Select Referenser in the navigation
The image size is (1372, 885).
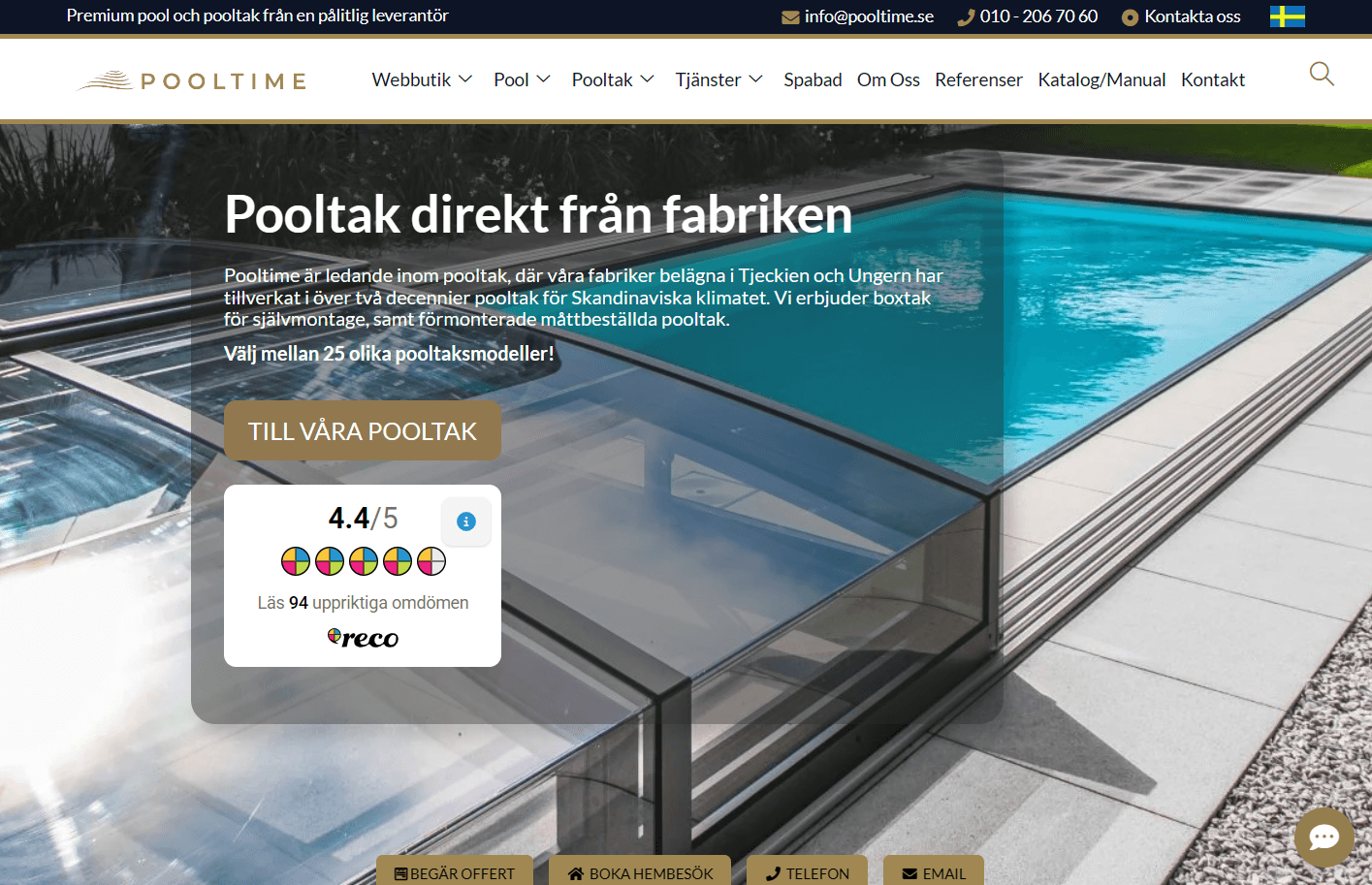[978, 79]
